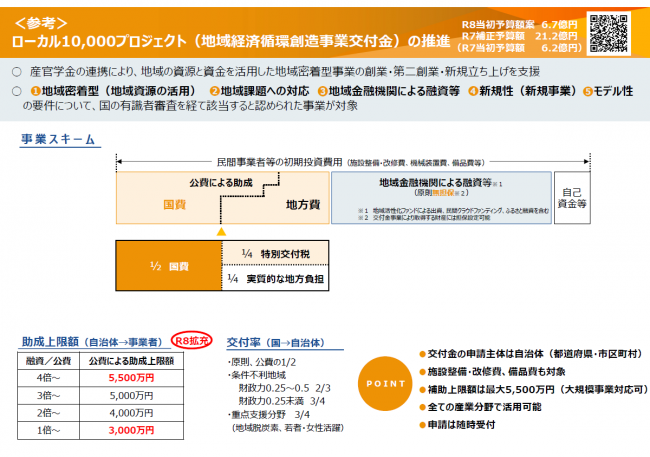
Task: Click the orange triangle marker below 公費による助成
Action: 221,231
